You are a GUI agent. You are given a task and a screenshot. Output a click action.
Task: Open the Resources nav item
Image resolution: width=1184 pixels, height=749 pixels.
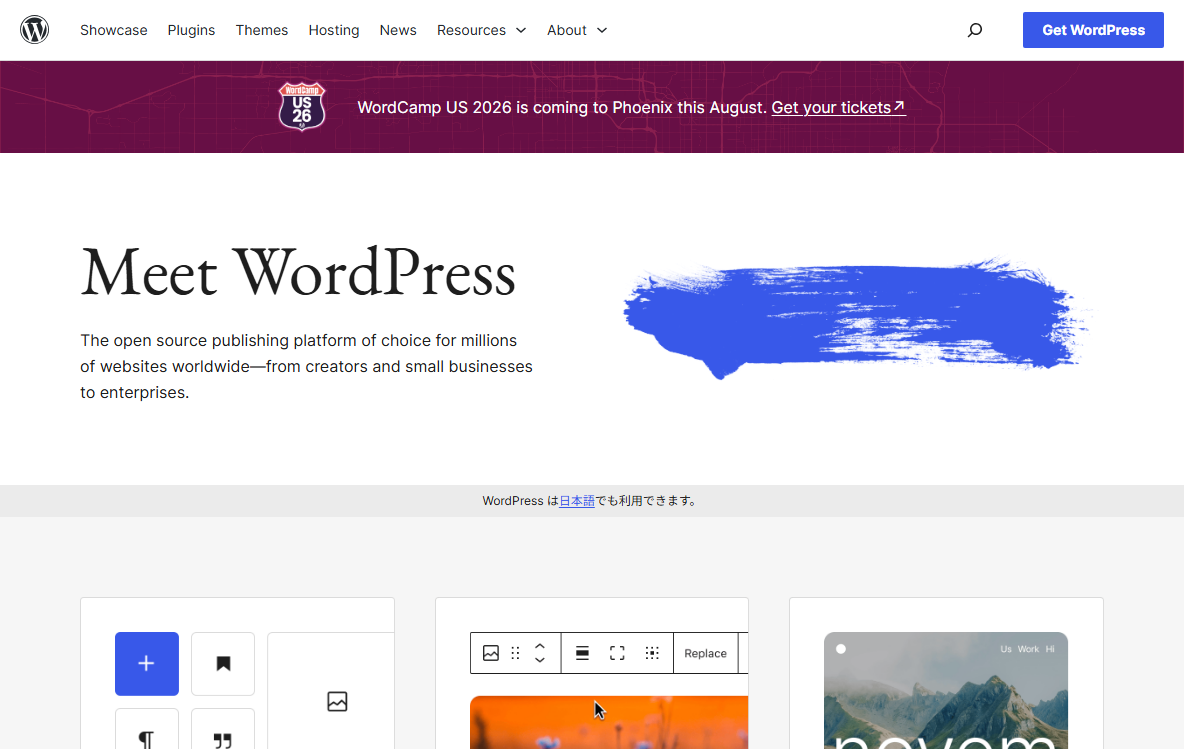[471, 30]
